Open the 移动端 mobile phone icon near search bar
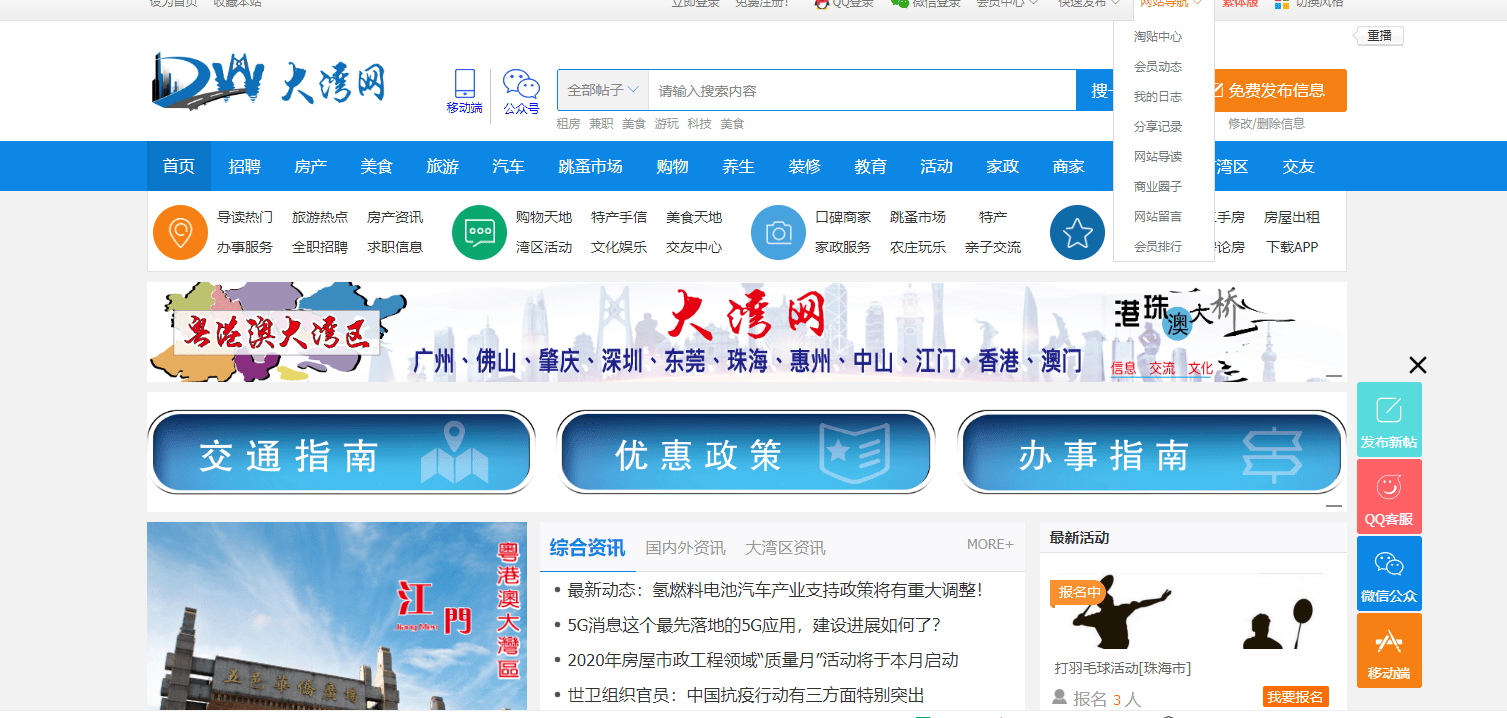 click(x=464, y=85)
